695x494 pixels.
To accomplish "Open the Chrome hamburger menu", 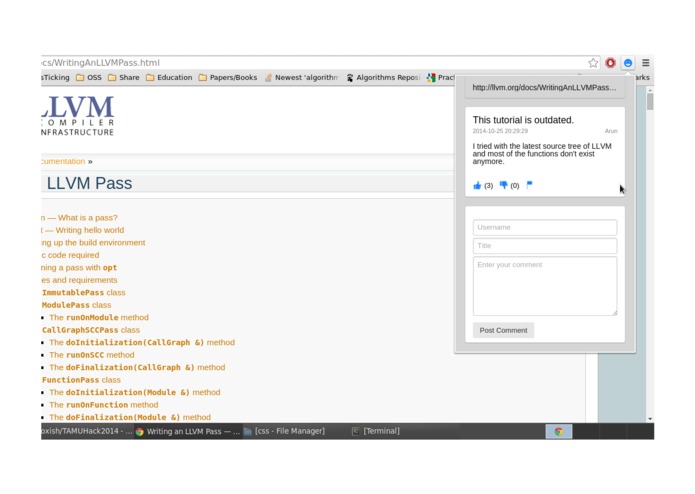I will click(646, 63).
